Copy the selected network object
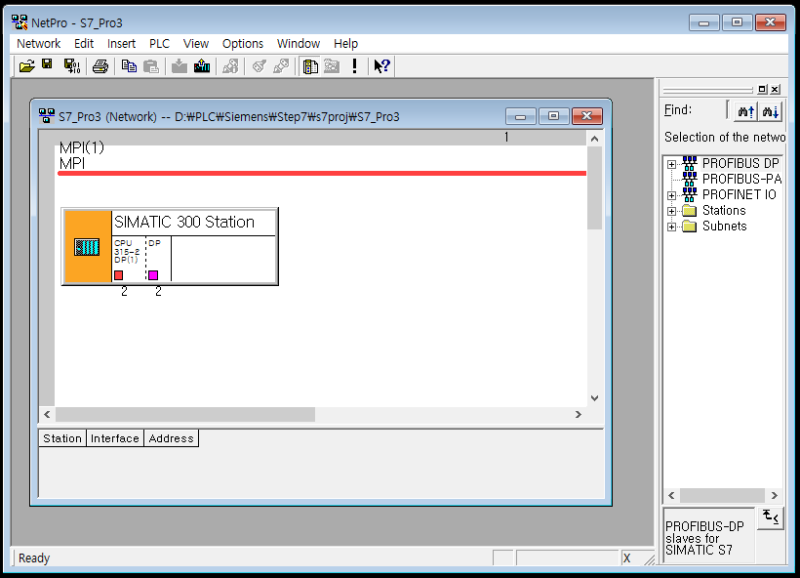800x578 pixels. click(130, 65)
